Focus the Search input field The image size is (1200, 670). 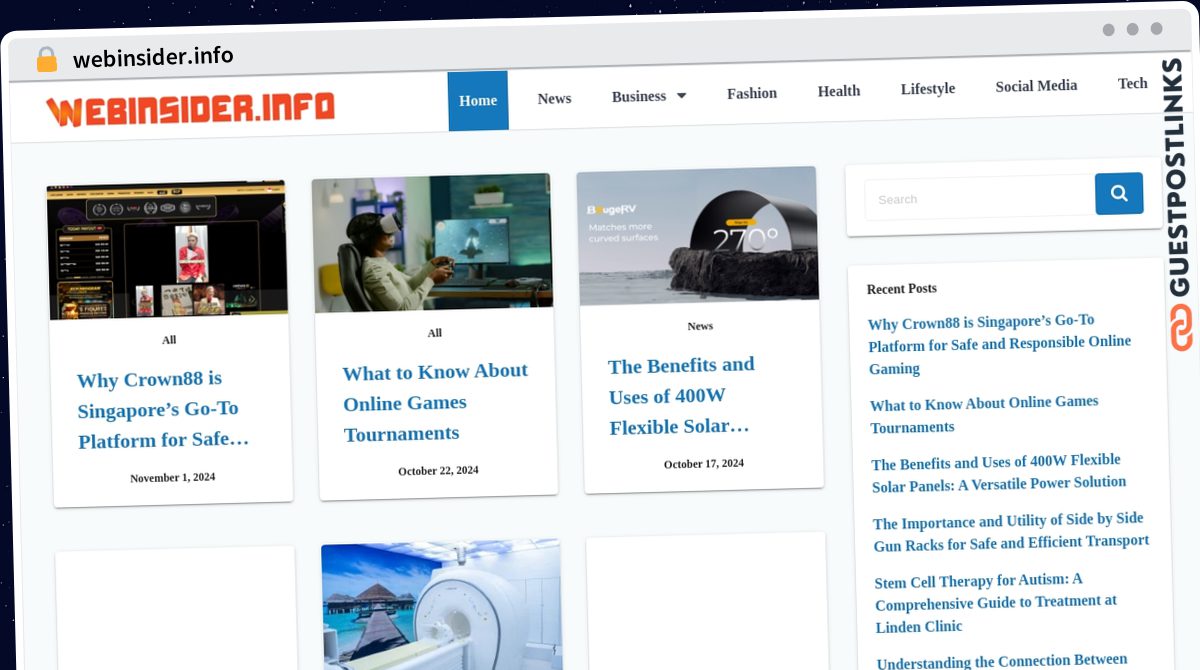pyautogui.click(x=980, y=198)
